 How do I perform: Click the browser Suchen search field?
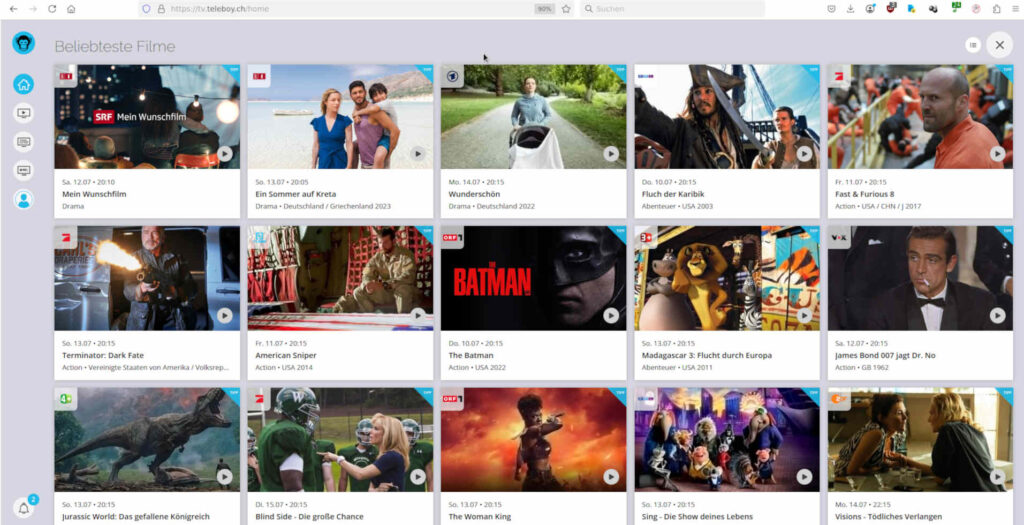(x=672, y=8)
